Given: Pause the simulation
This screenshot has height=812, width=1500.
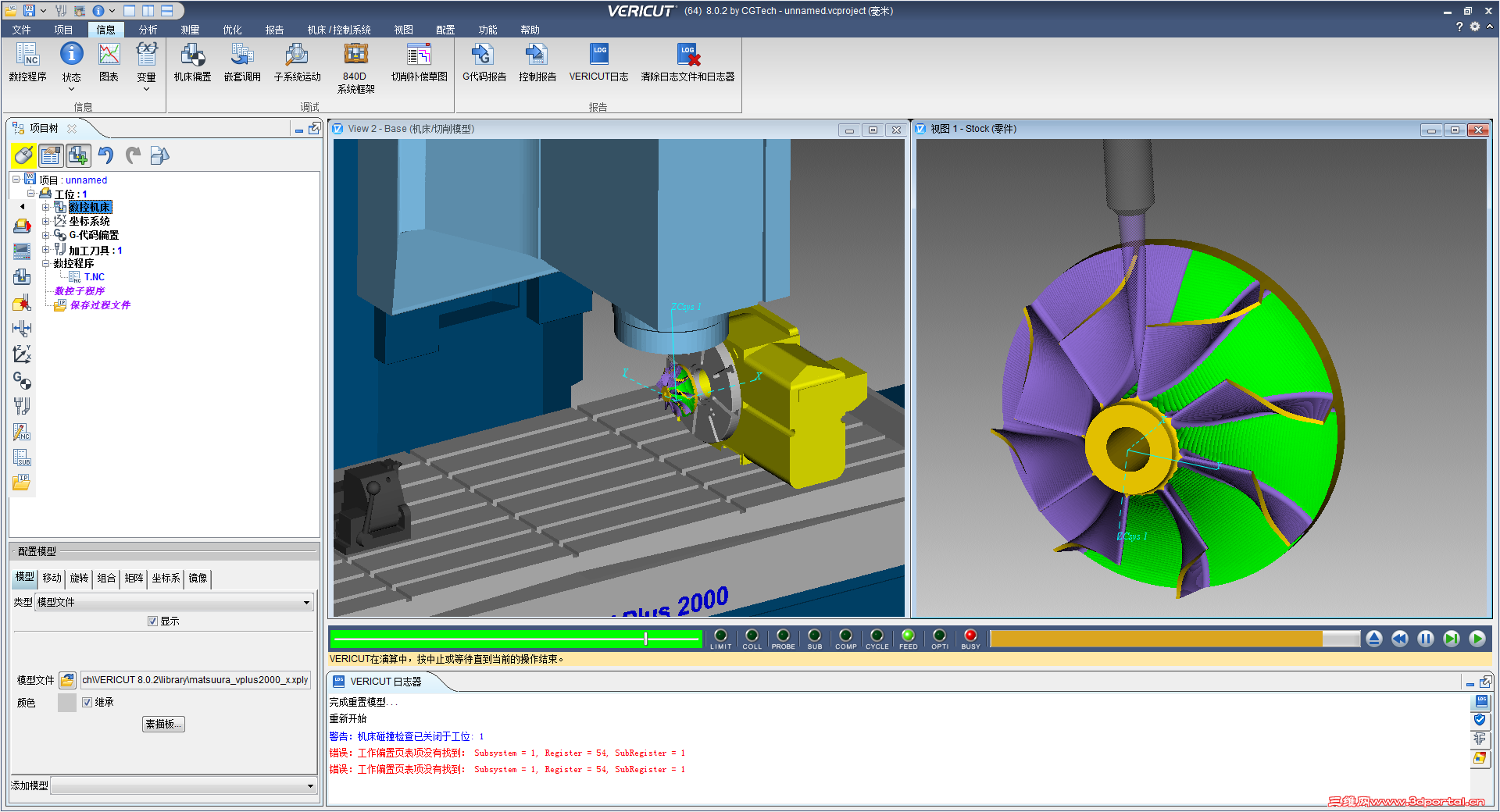Looking at the screenshot, I should point(1426,639).
